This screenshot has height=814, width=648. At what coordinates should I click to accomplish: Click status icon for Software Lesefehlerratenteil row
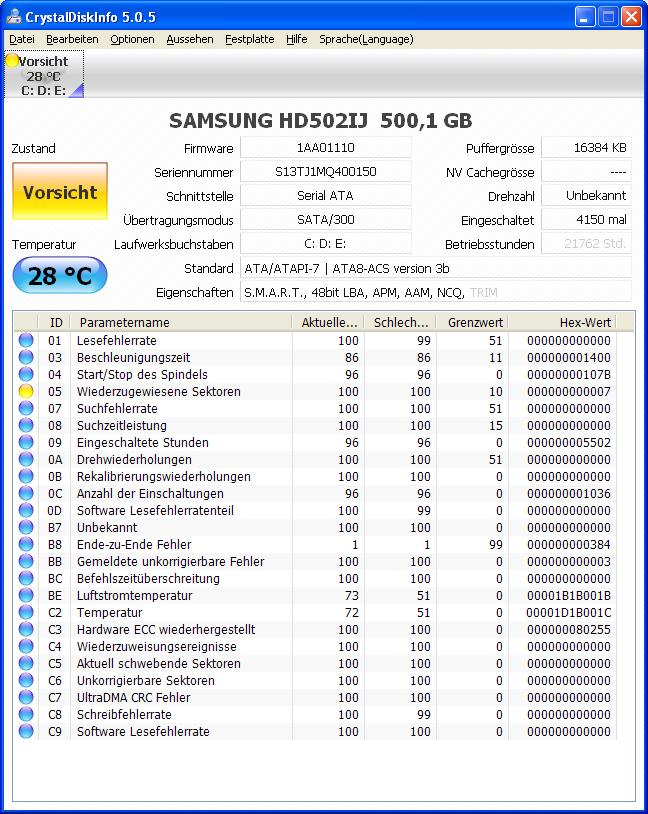pos(26,510)
